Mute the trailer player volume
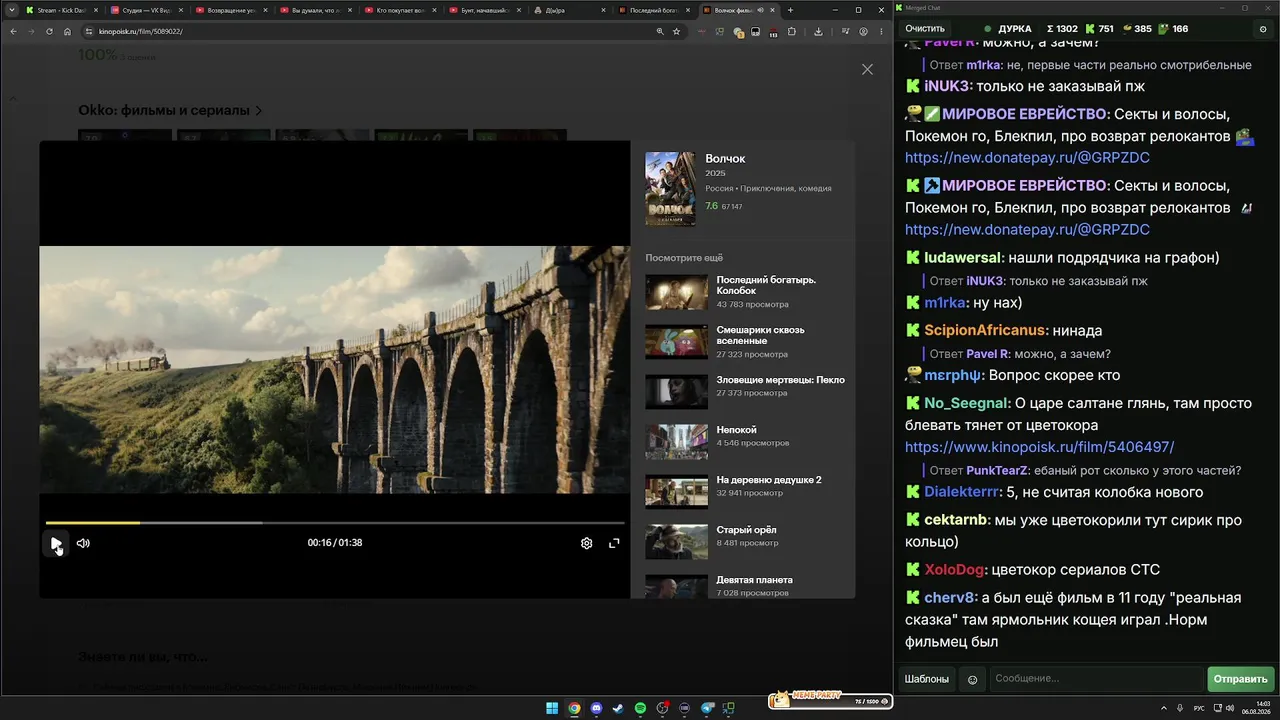This screenshot has height=720, width=1280. pos(83,543)
